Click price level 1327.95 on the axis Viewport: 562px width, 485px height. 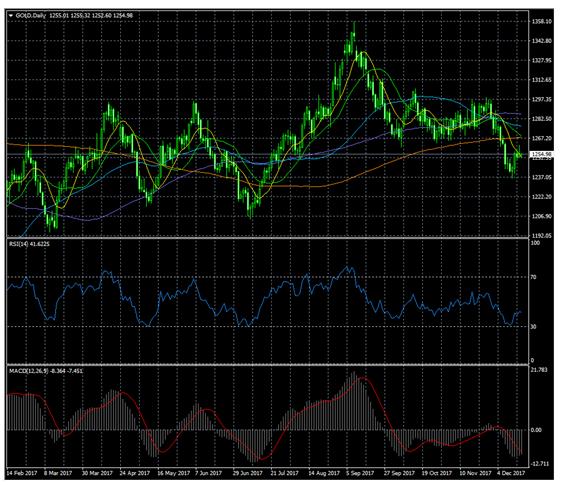(542, 61)
